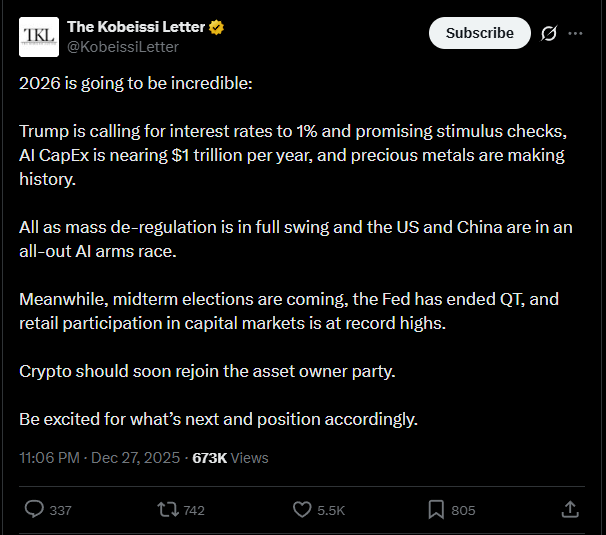Open the share post icon
Image resolution: width=606 pixels, height=535 pixels.
coord(570,509)
